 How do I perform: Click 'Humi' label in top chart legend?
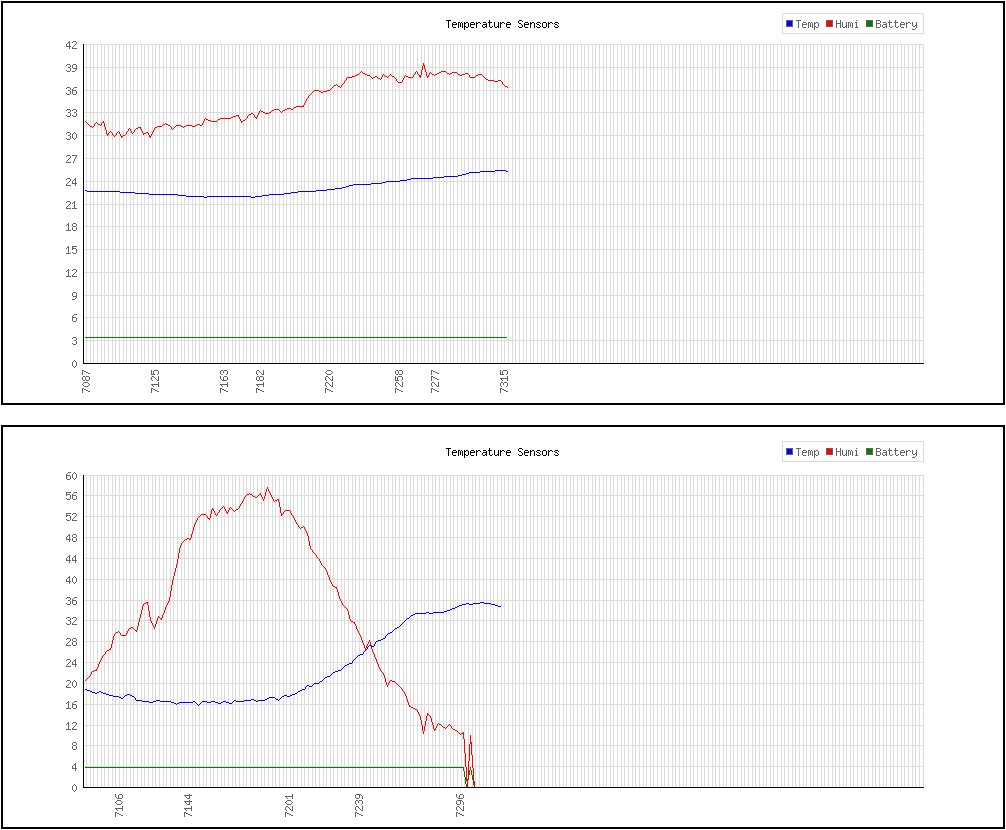pos(847,24)
